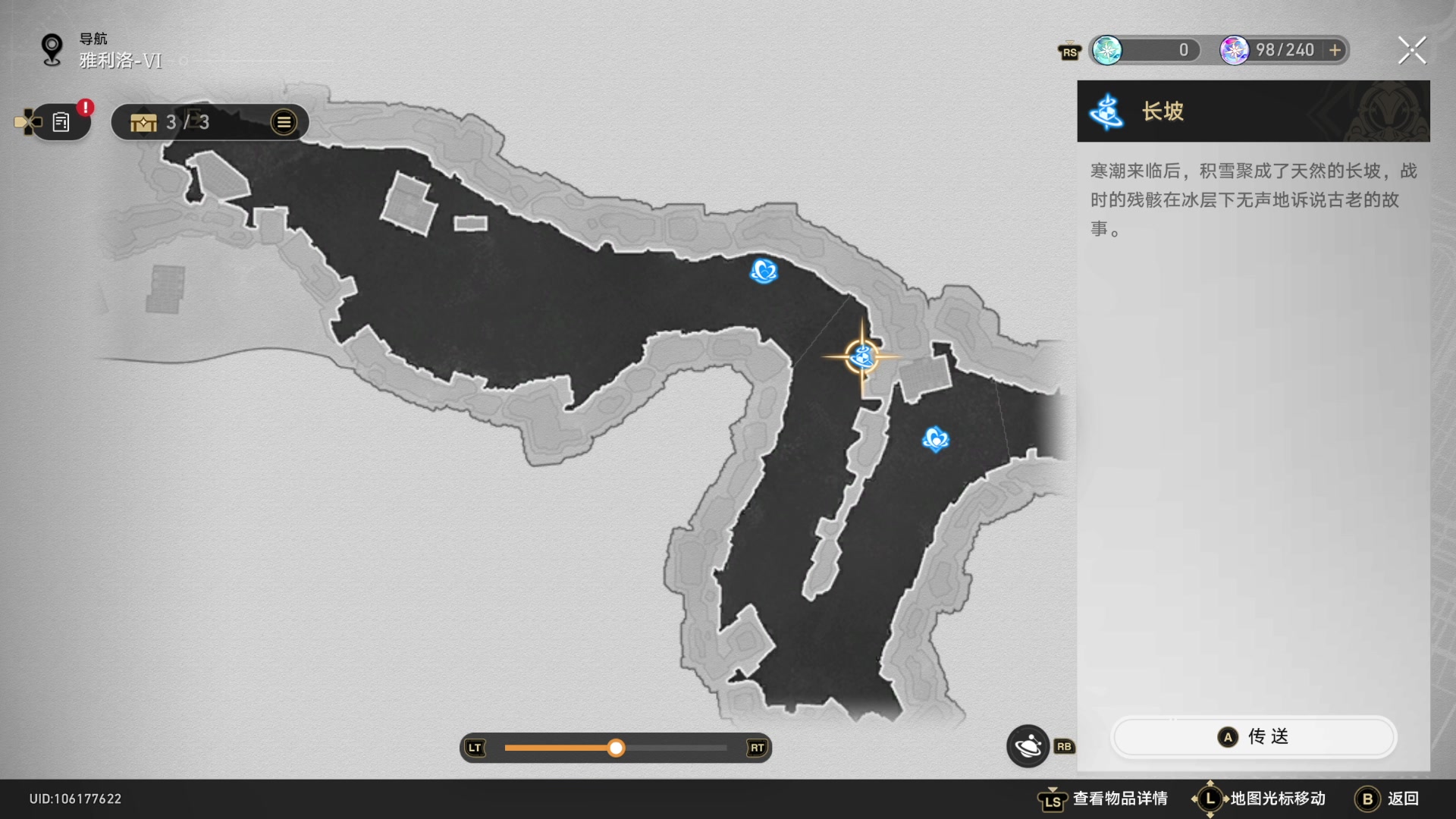1456x819 pixels.
Task: Click the 返回 back button
Action: coord(1389,799)
